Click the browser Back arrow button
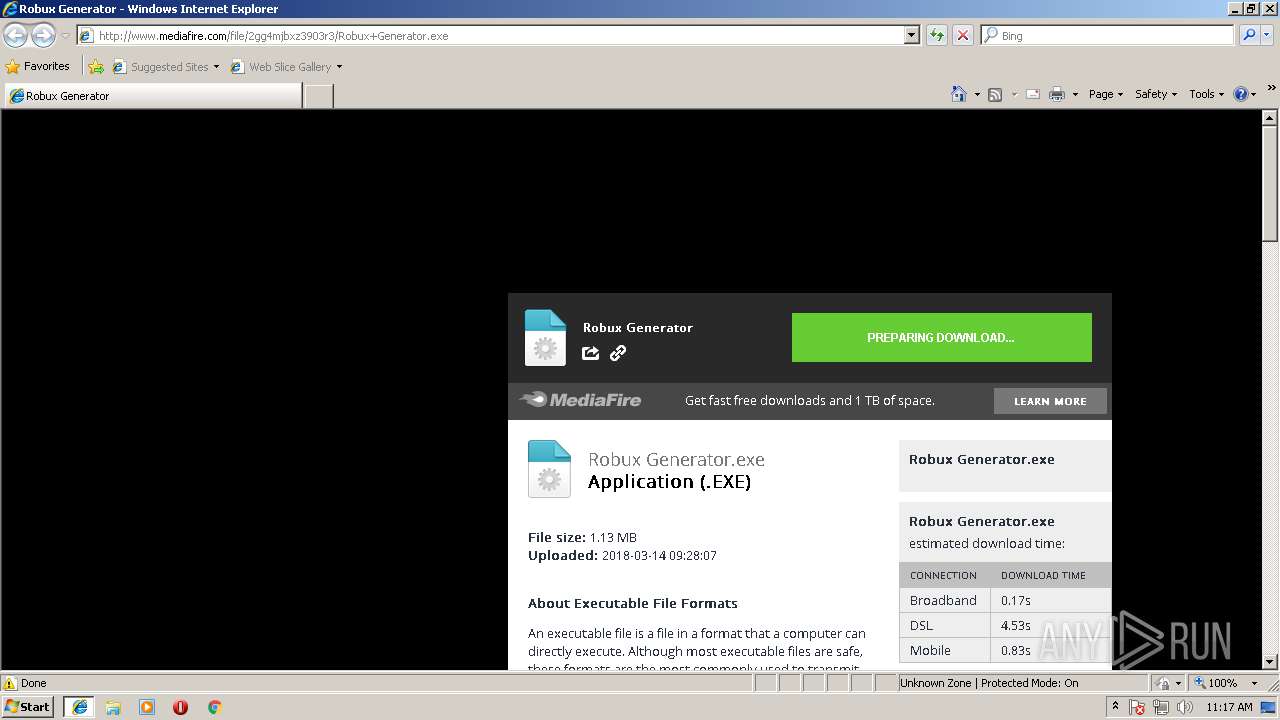The height and width of the screenshot is (720, 1280). (15, 35)
